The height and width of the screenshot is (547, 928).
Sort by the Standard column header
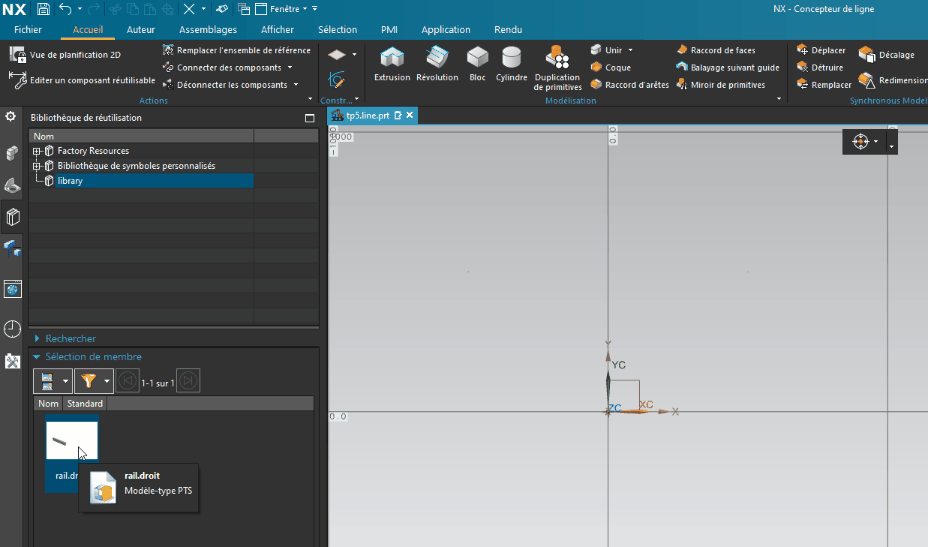click(x=85, y=404)
